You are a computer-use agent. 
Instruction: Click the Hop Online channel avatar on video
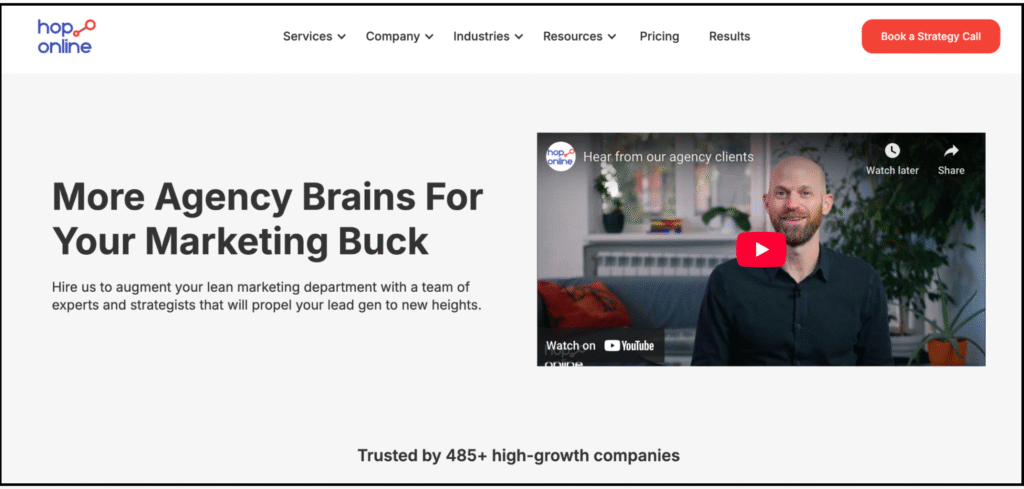pos(560,157)
